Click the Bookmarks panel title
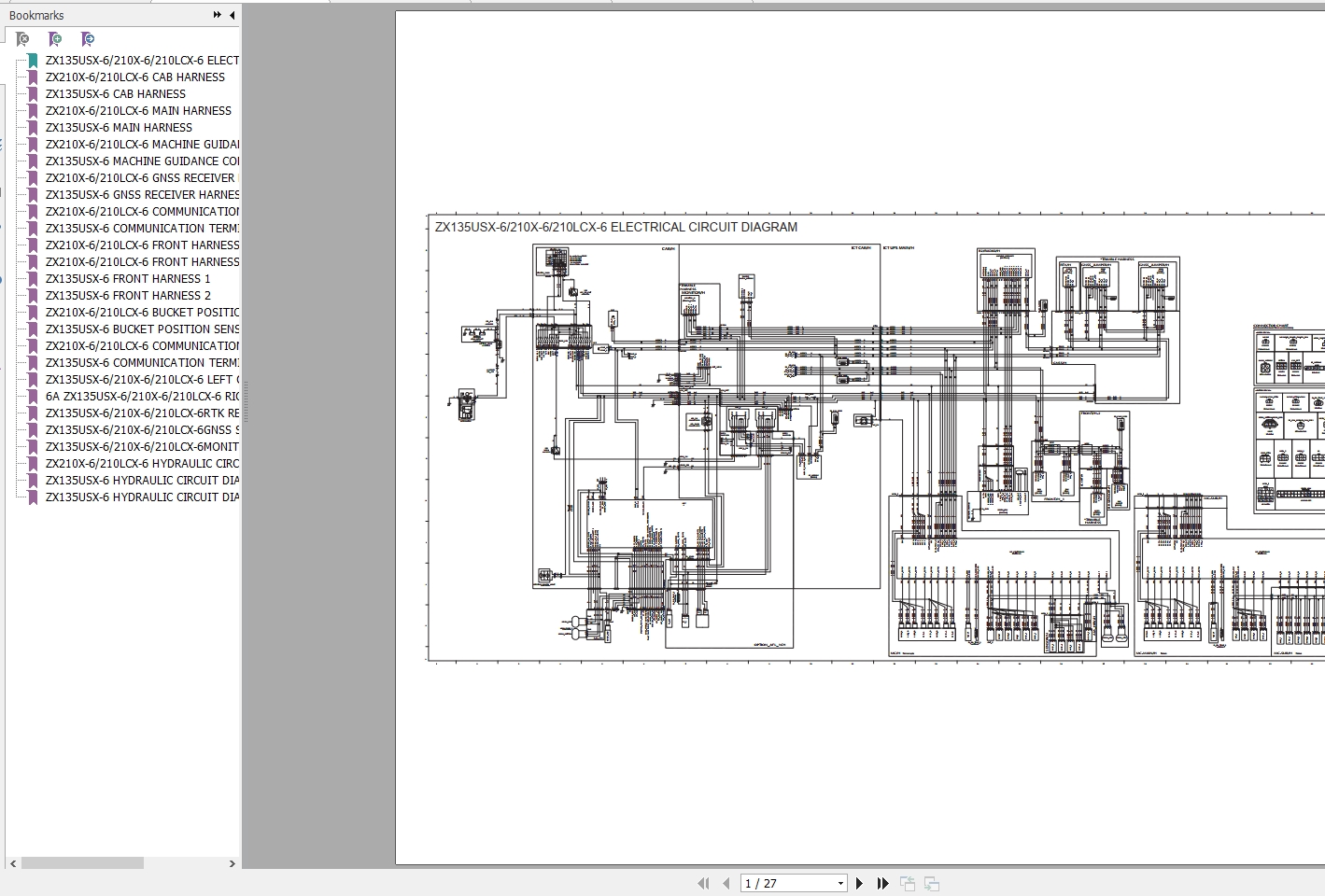 coord(36,15)
